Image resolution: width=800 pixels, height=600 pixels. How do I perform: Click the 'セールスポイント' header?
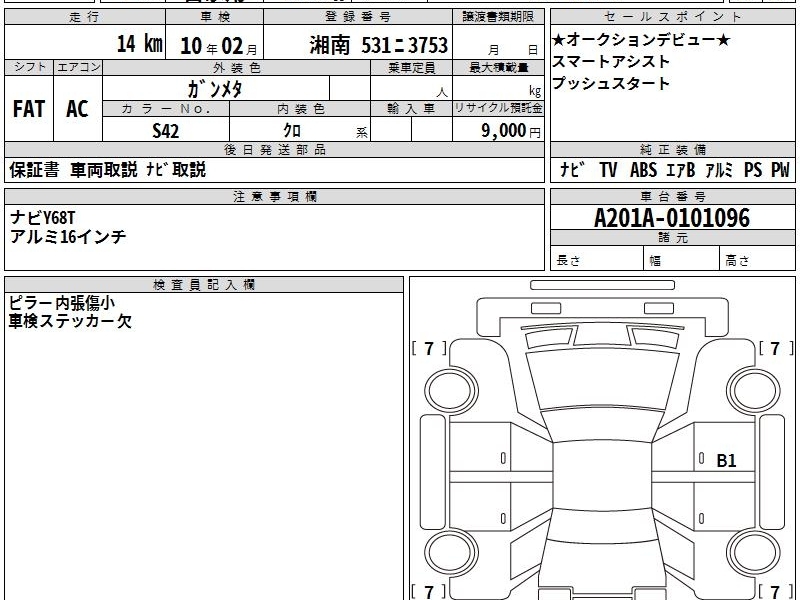[672, 17]
